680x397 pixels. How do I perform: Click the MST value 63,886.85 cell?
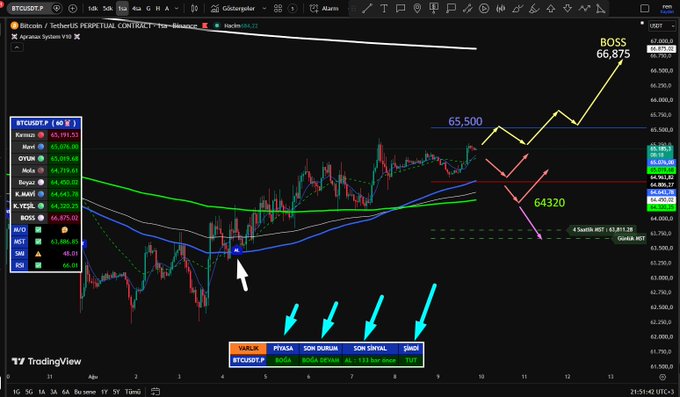coord(64,242)
